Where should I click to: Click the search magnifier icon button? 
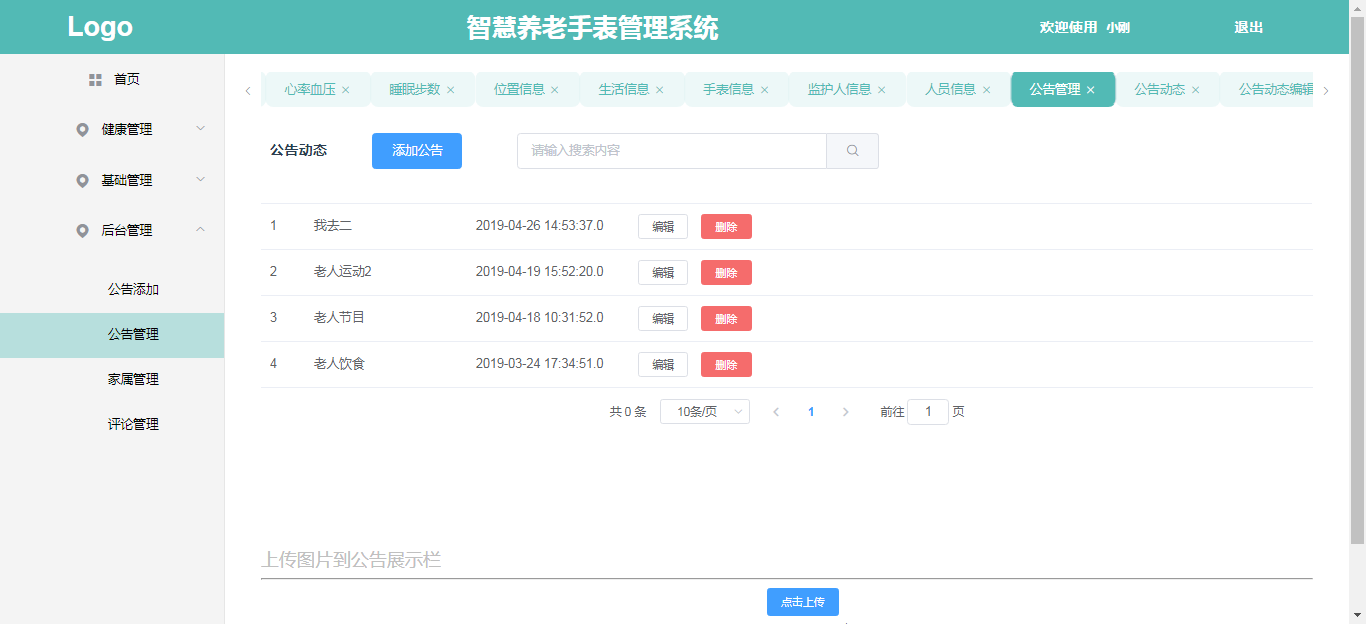852,151
